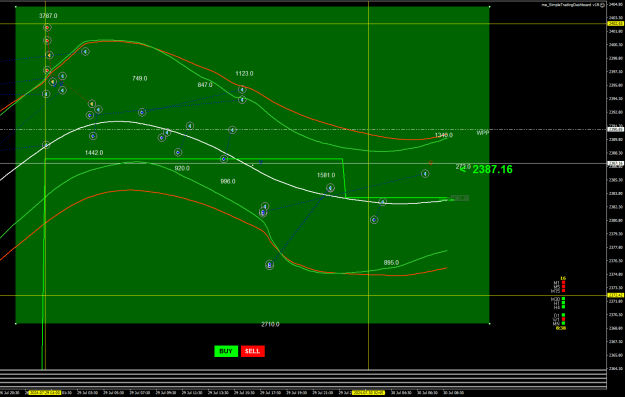Viewport: 625px width, 397px height.
Task: Click the lowest trade arrow marker on the chart
Action: pyautogui.click(x=270, y=265)
